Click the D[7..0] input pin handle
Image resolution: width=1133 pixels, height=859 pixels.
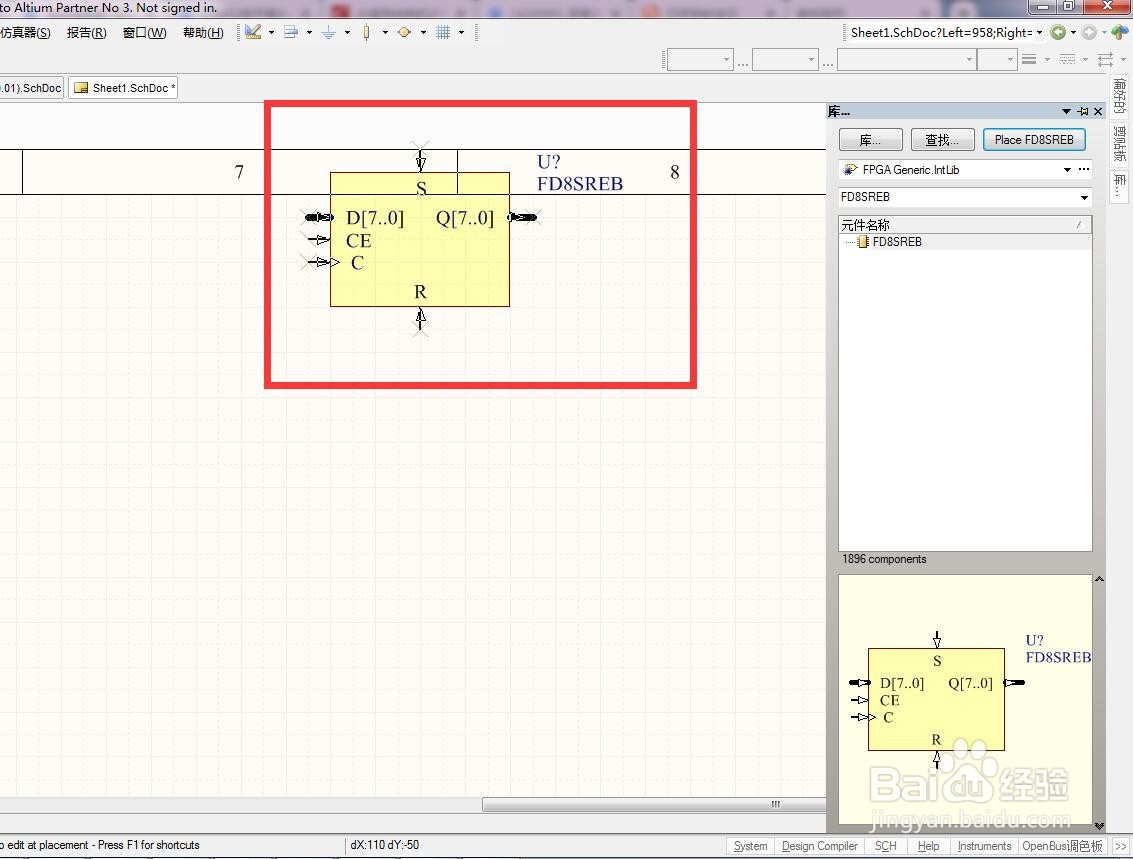coord(319,217)
